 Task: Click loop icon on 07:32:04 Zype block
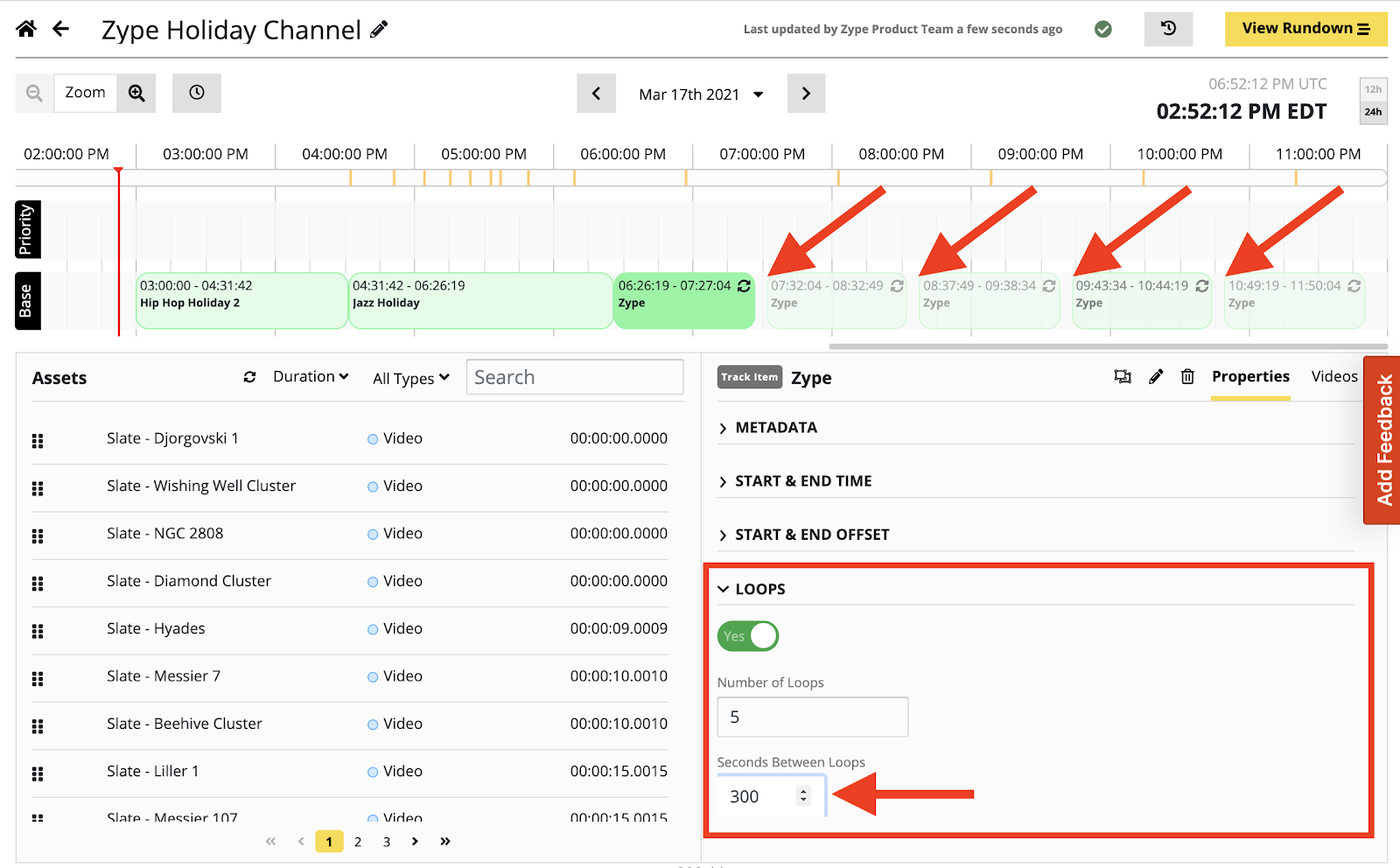tap(897, 286)
